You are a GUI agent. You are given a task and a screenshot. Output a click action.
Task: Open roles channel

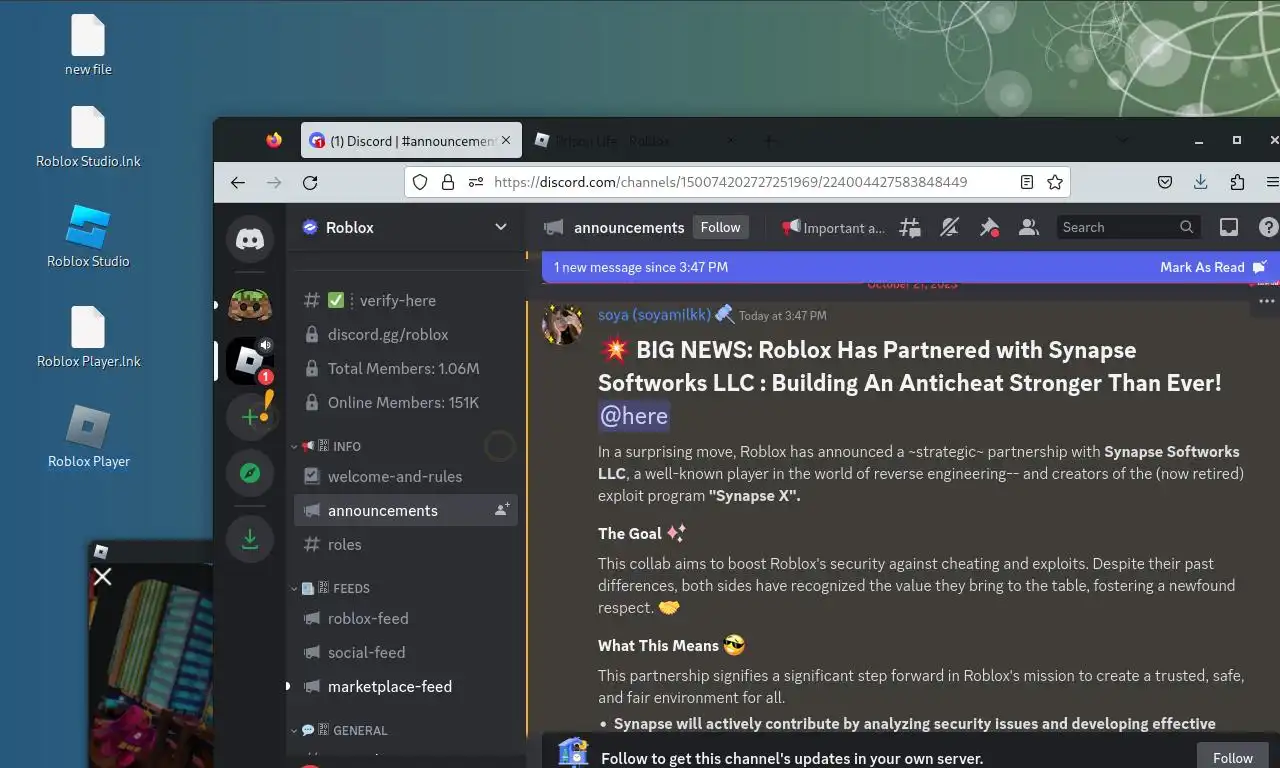(406, 544)
